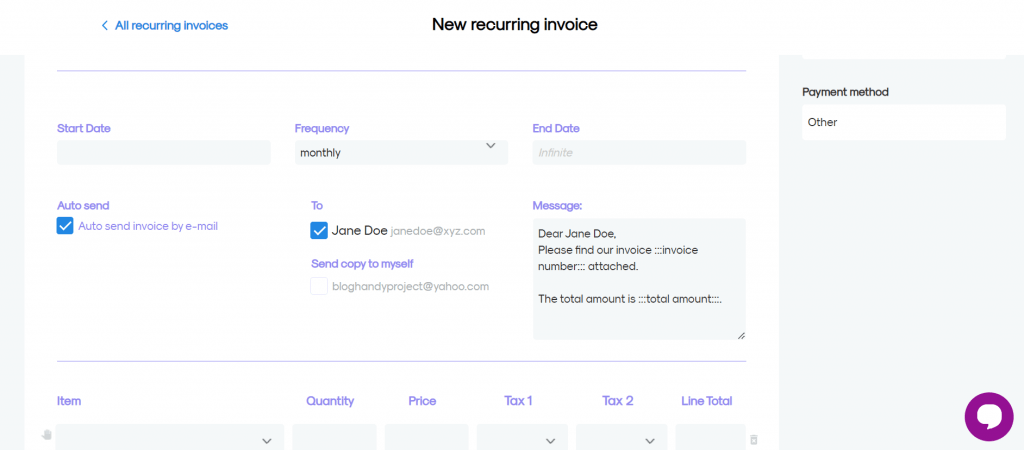Go back to All recurring invoices
This screenshot has width=1024, height=450.
(x=165, y=25)
